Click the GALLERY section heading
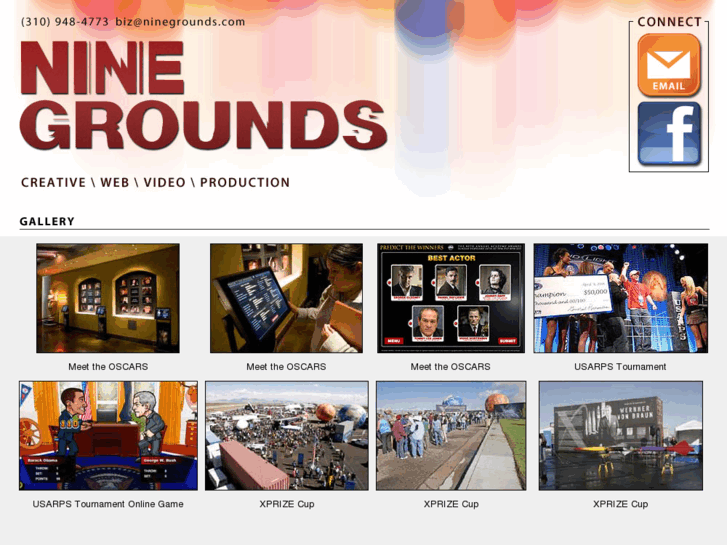This screenshot has width=727, height=545. point(47,221)
